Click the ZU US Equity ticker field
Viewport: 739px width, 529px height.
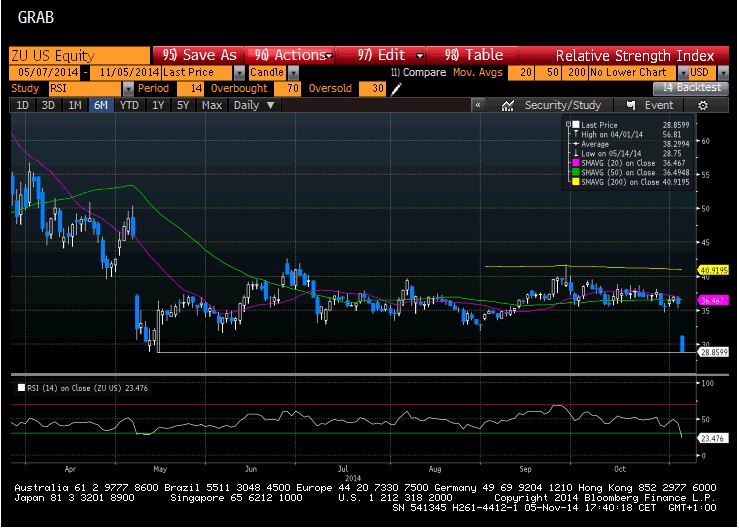[x=79, y=56]
